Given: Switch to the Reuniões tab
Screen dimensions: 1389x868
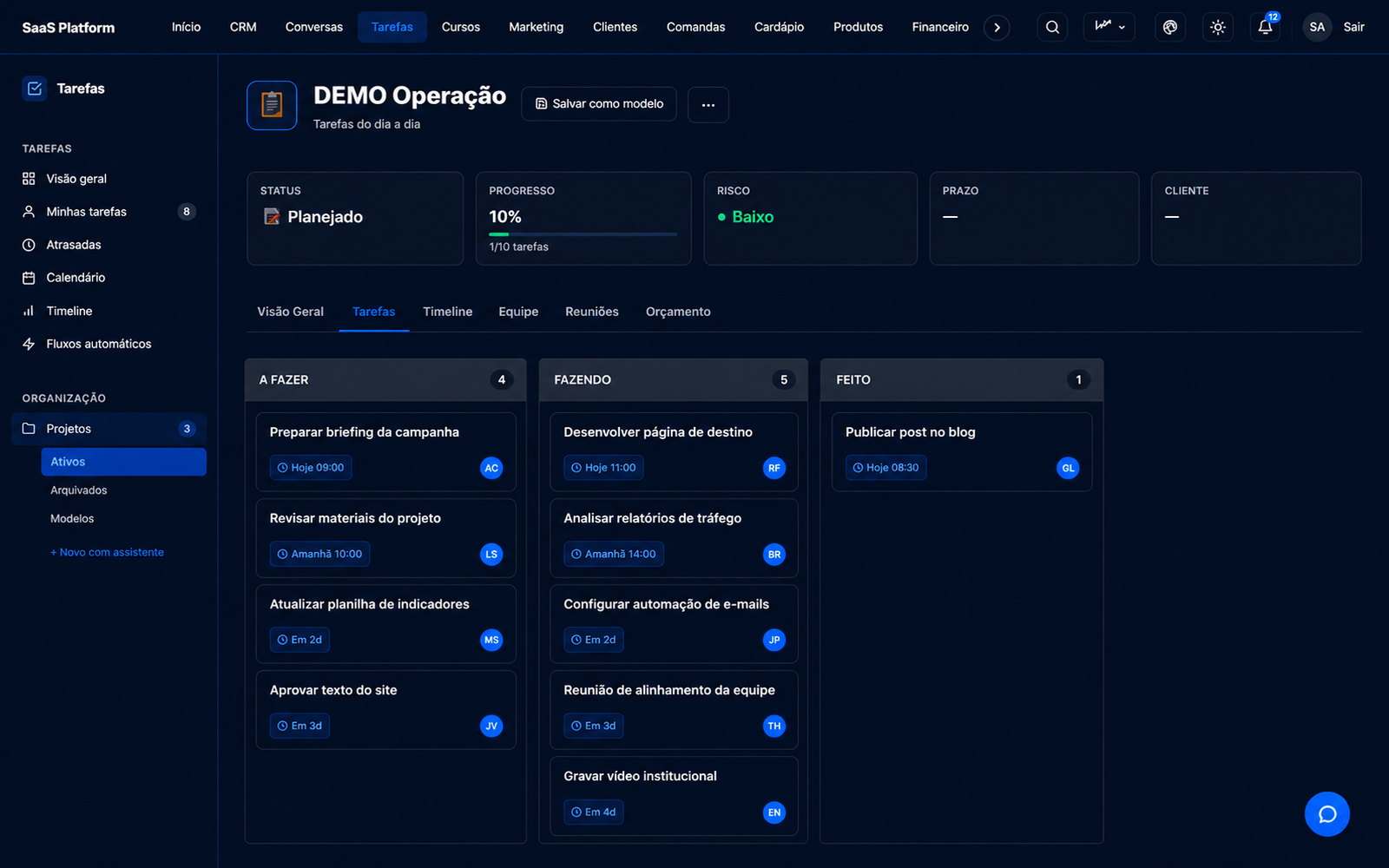Looking at the screenshot, I should coord(592,312).
